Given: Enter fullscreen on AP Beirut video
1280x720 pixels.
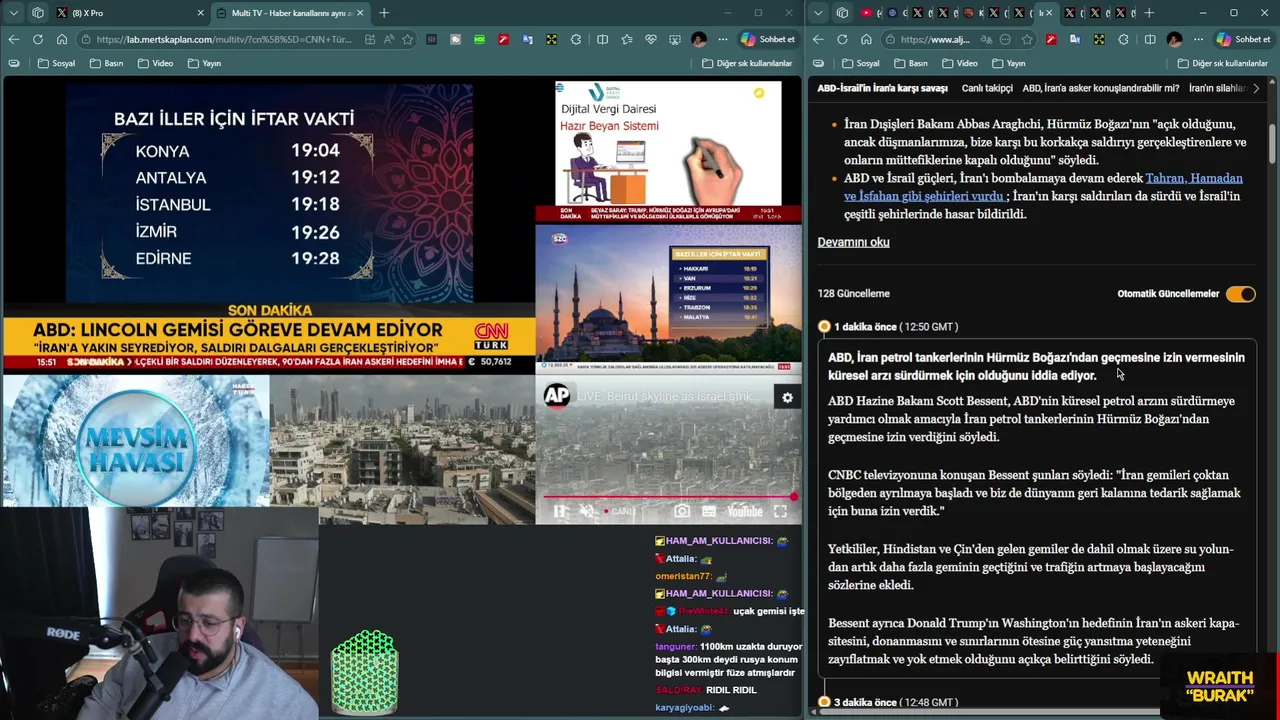Looking at the screenshot, I should (x=780, y=511).
